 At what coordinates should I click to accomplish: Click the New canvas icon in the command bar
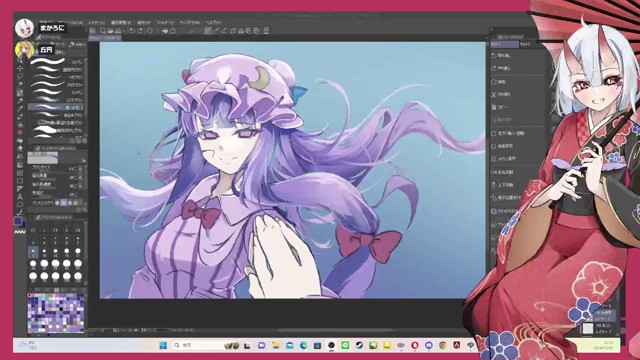(102, 31)
